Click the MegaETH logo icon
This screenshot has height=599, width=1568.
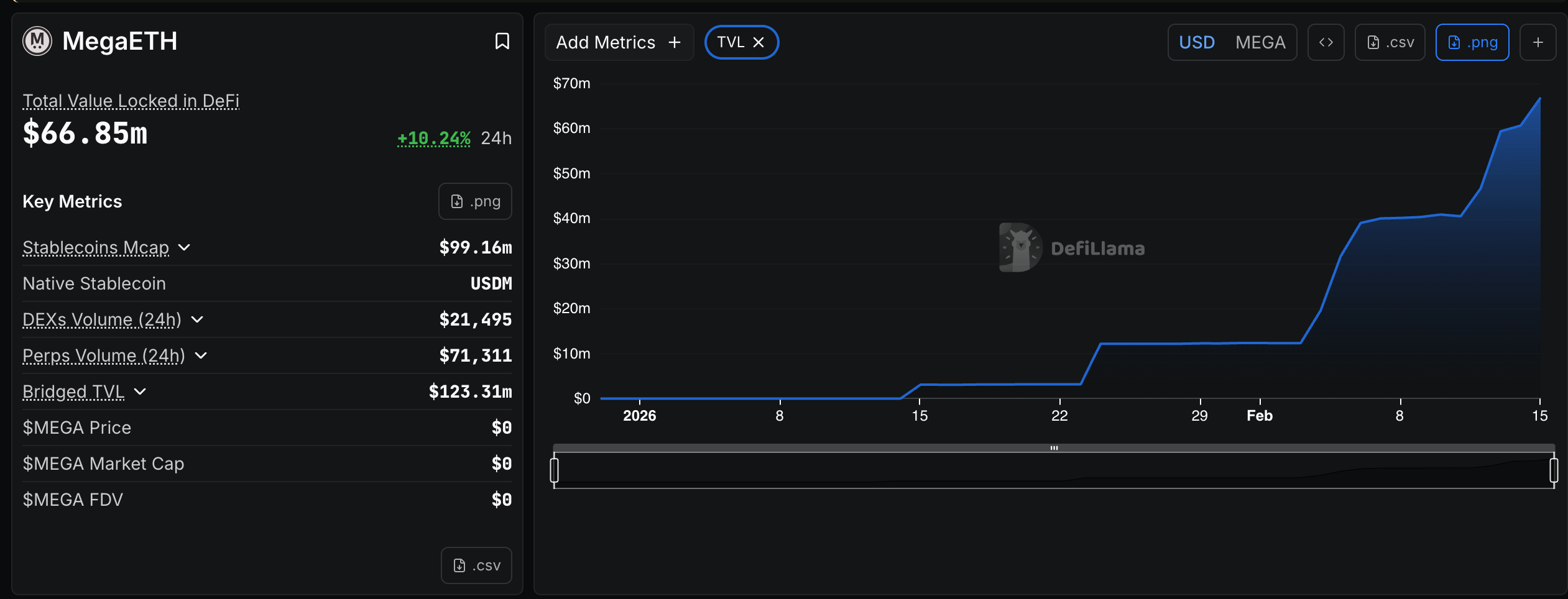click(37, 41)
